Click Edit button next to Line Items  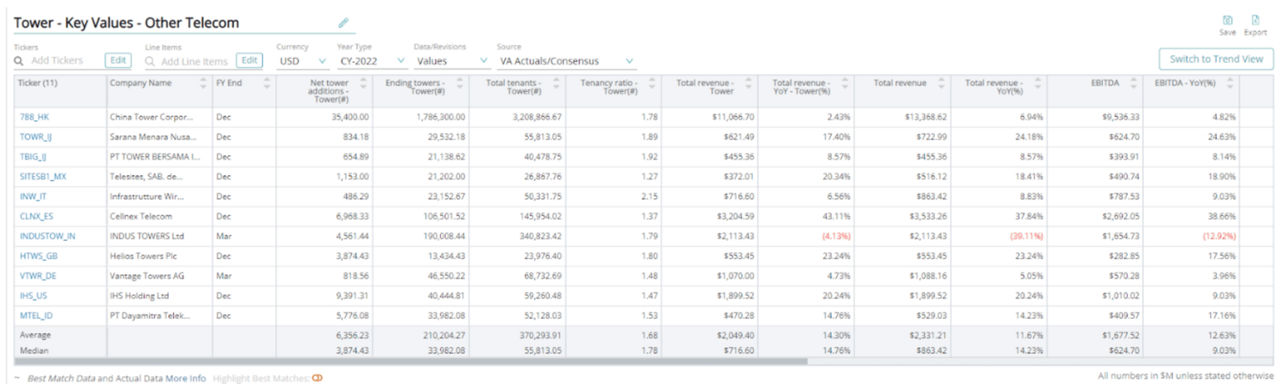[x=249, y=60]
